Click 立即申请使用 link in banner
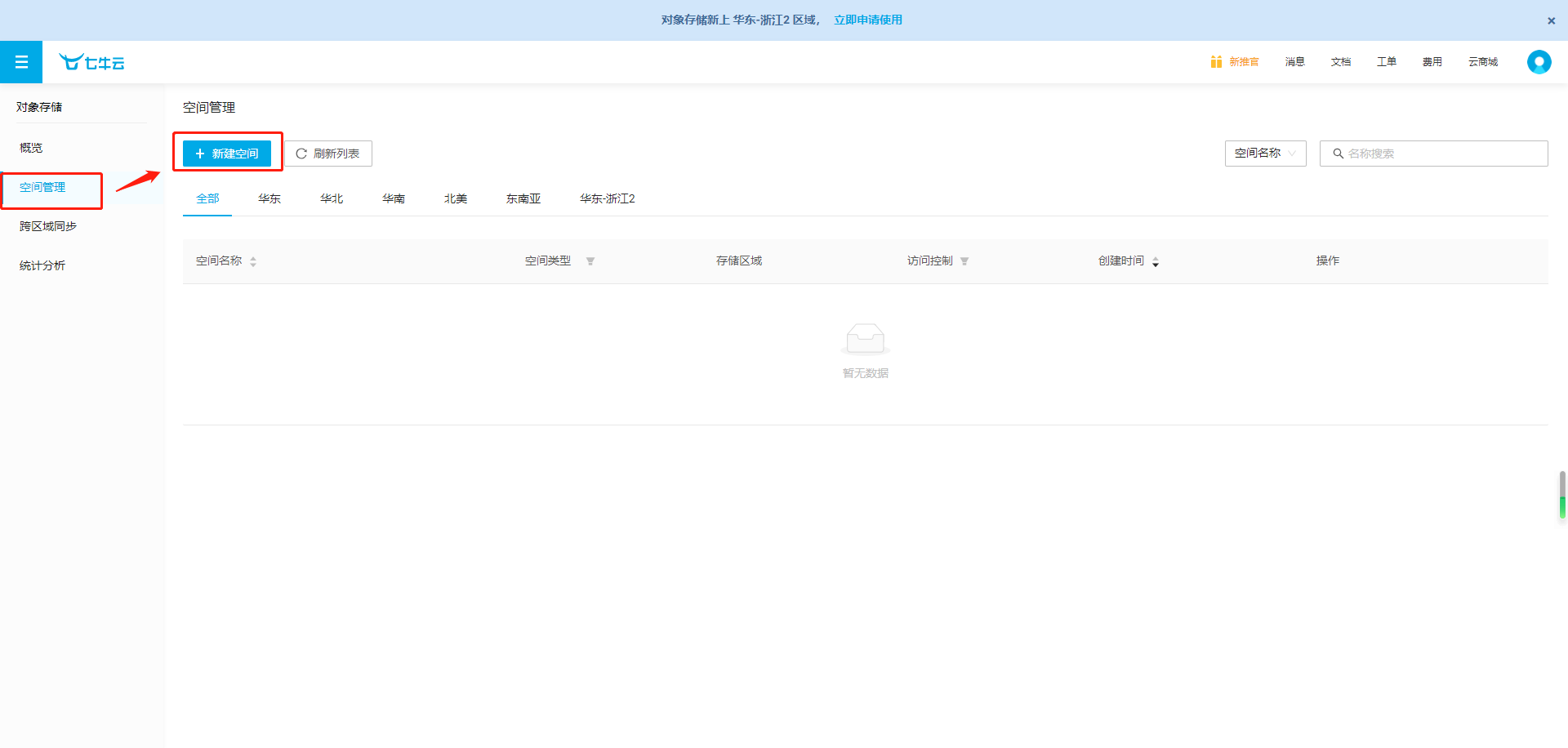Image resolution: width=1568 pixels, height=748 pixels. coord(868,20)
